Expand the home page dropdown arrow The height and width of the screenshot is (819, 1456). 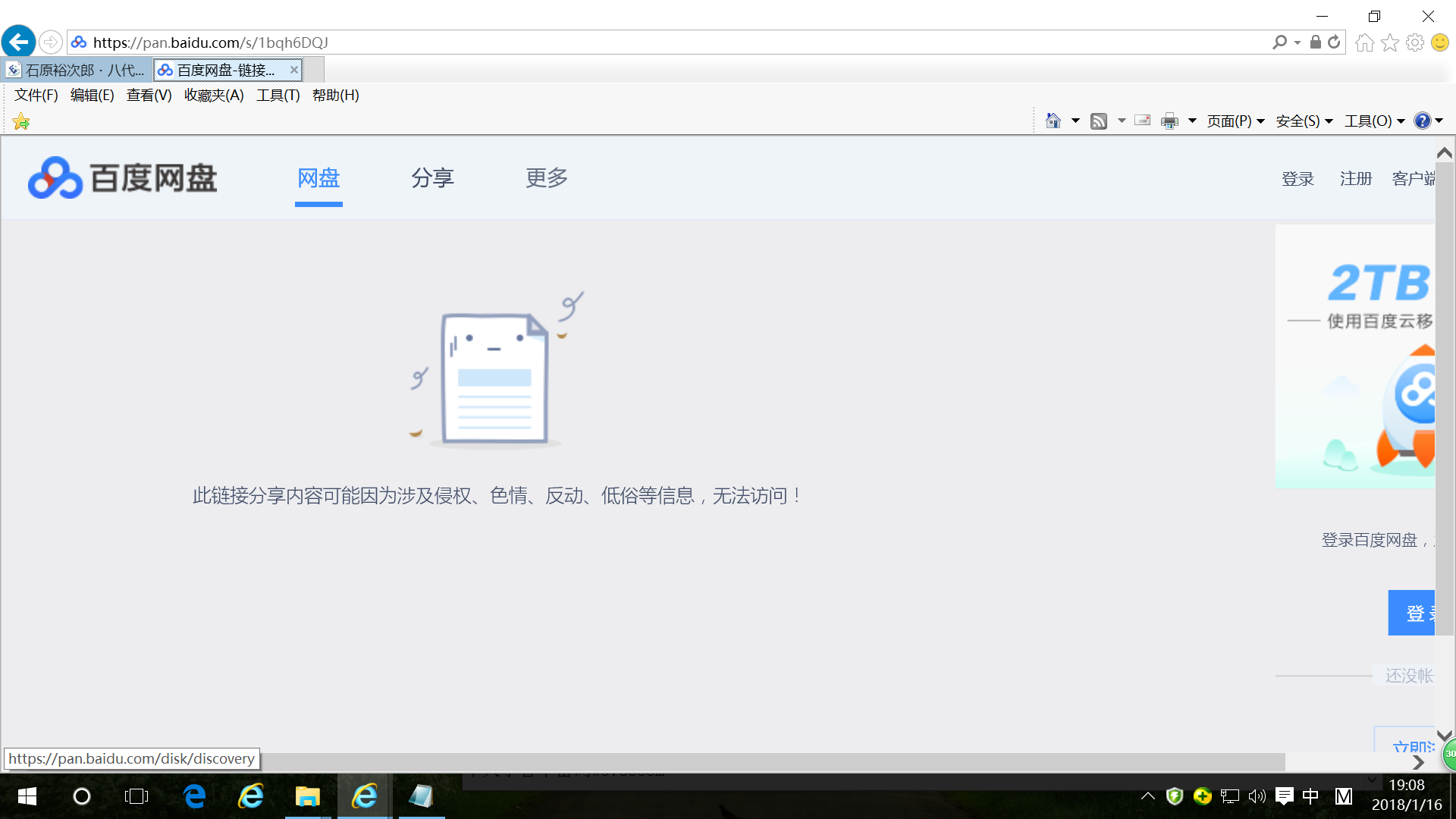(x=1075, y=121)
